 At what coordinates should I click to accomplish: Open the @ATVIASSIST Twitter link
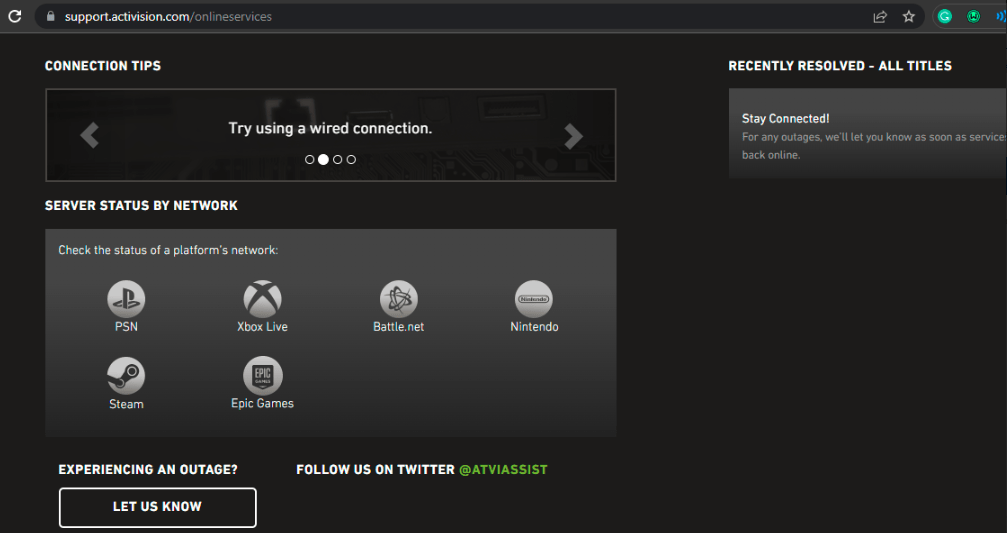coord(503,469)
